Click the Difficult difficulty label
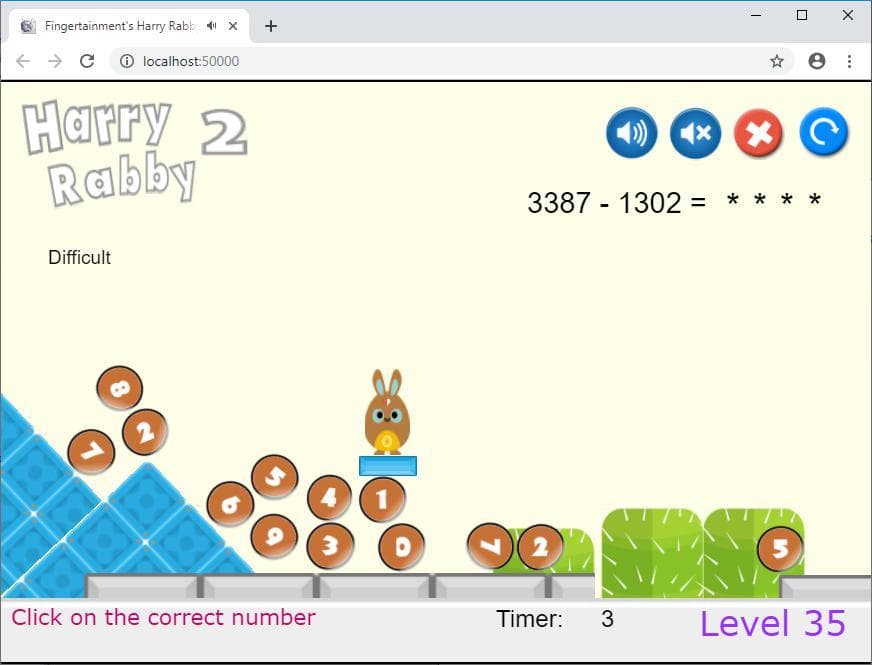 [80, 257]
